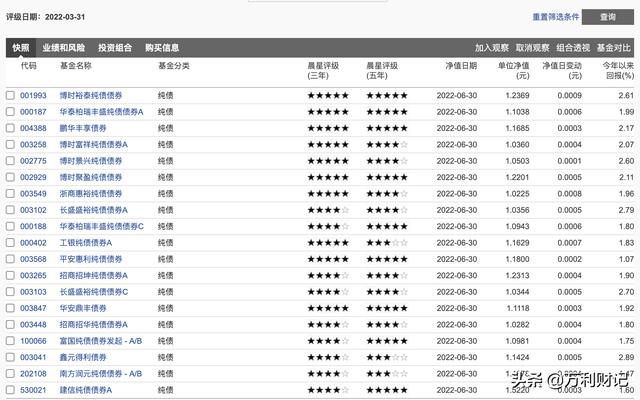Enable checkbox for fund 002929

[x=10, y=177]
